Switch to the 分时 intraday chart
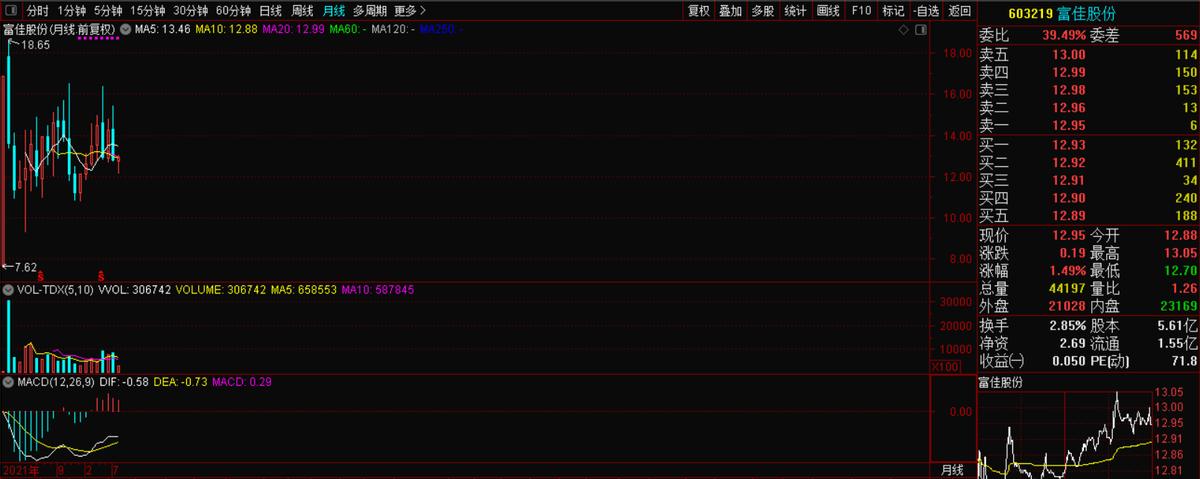1200x479 pixels. (x=37, y=11)
